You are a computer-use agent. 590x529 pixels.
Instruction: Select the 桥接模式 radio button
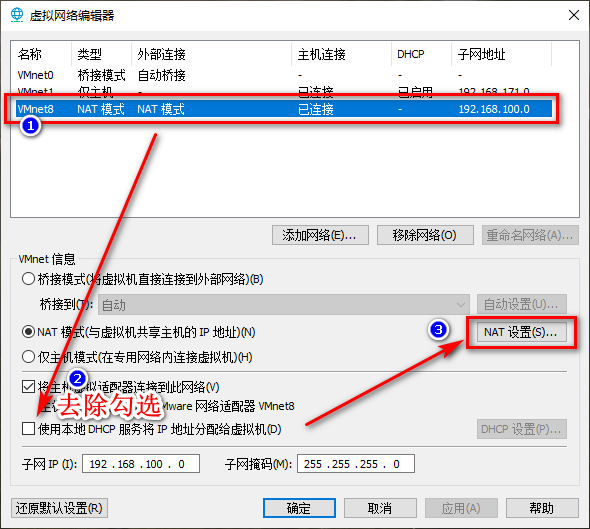coord(29,279)
